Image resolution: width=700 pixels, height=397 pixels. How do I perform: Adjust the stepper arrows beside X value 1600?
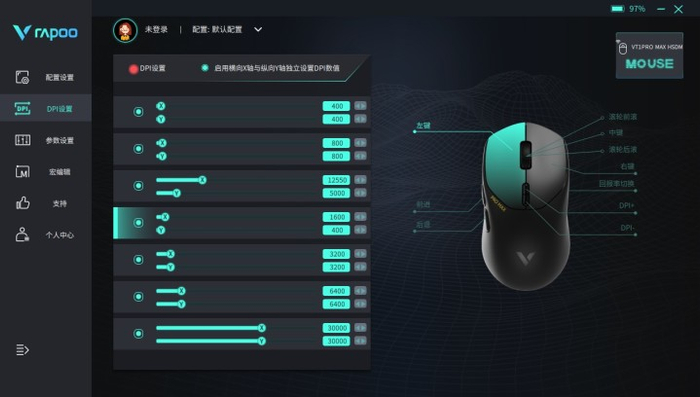pyautogui.click(x=360, y=217)
